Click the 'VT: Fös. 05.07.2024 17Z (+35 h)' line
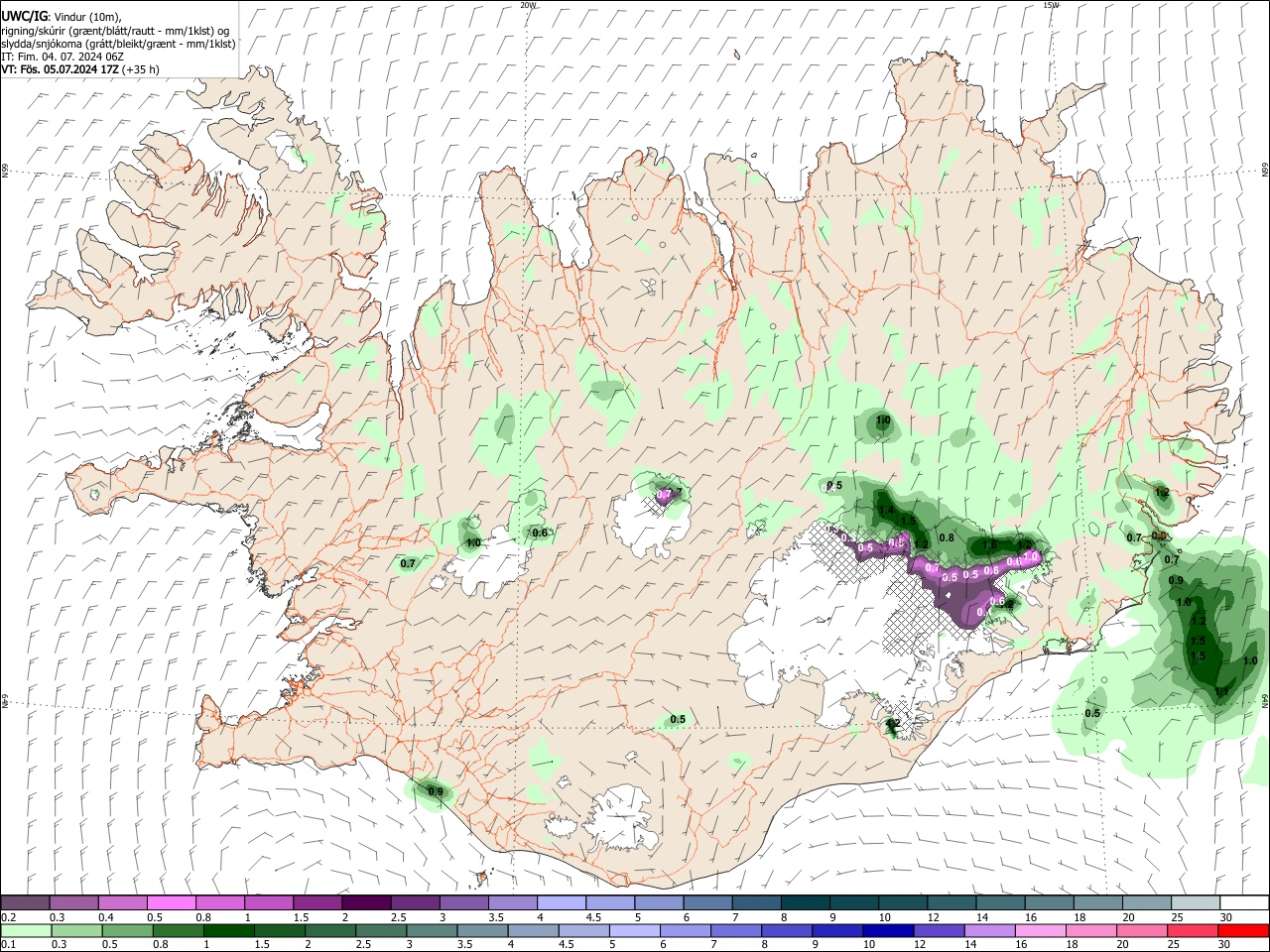Viewport: 1270px width, 952px height. 80,69
